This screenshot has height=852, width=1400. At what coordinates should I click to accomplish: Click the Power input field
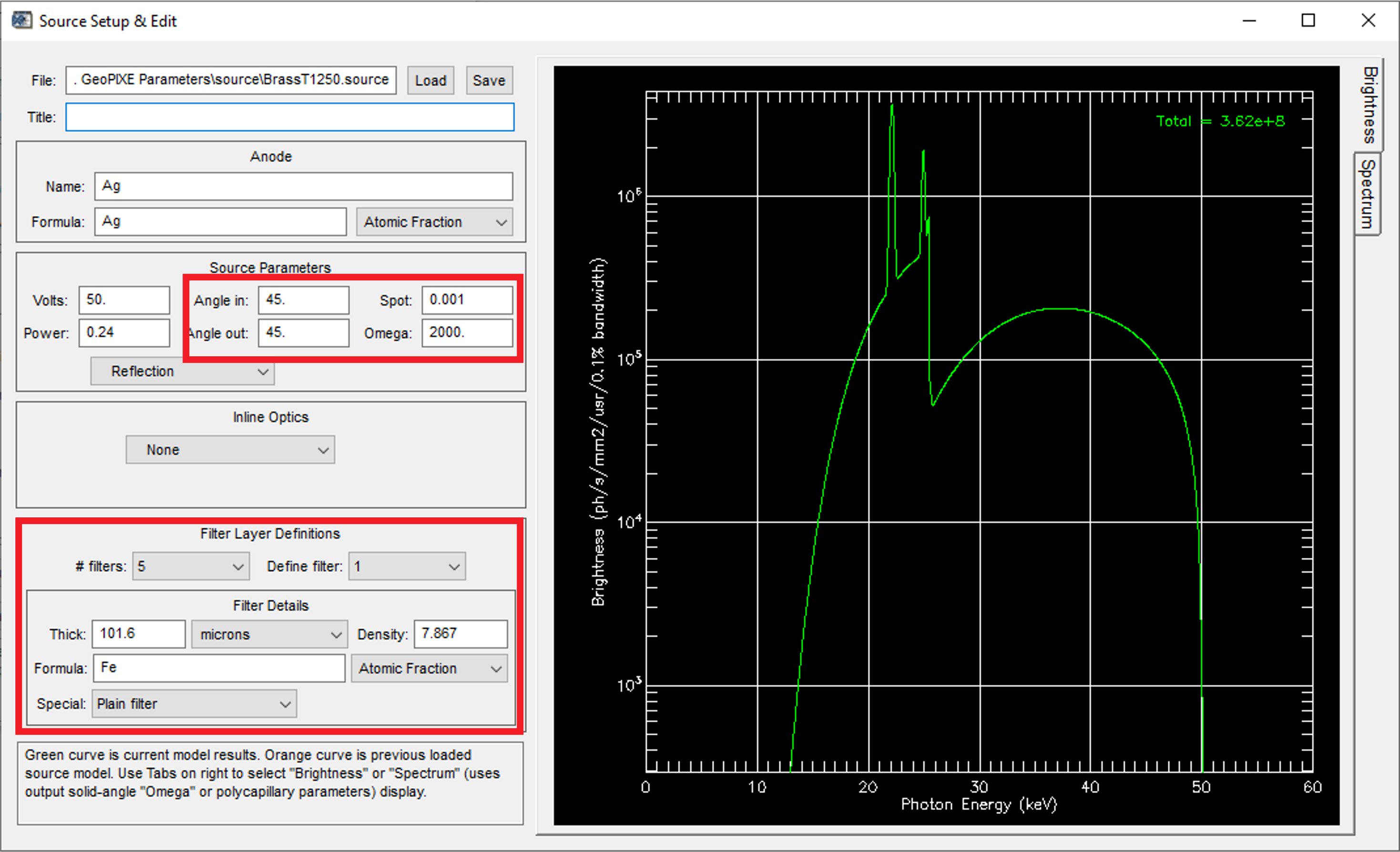tap(124, 332)
